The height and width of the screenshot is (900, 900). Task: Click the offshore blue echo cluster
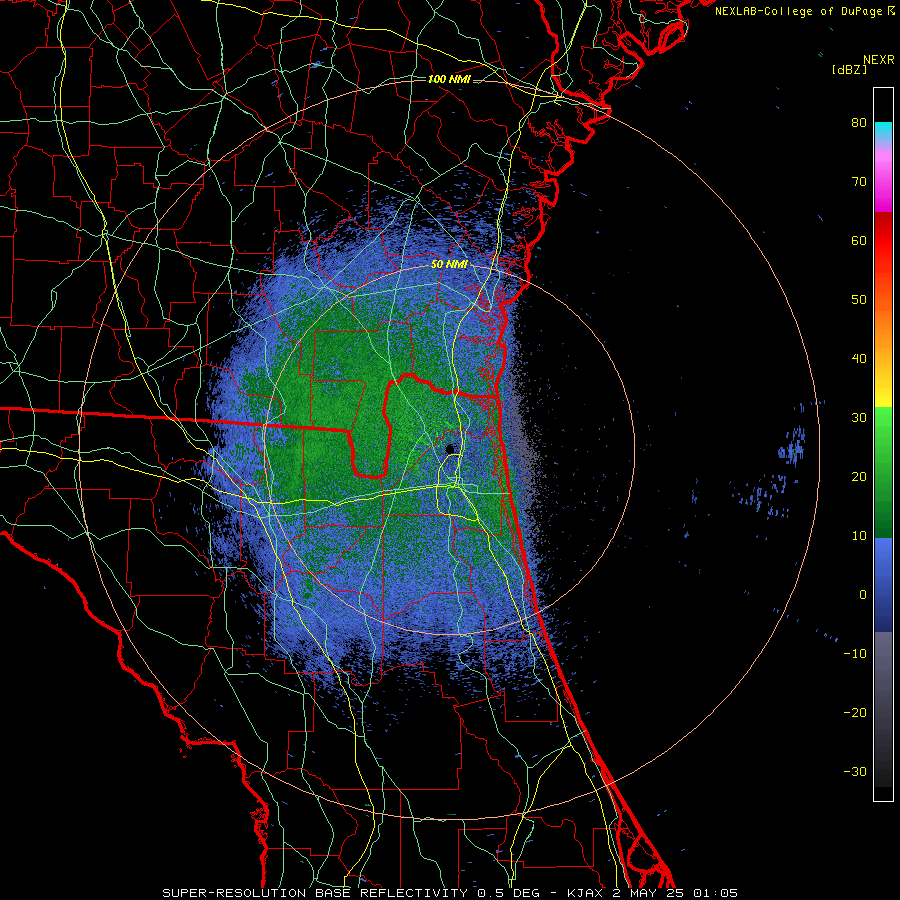792,445
